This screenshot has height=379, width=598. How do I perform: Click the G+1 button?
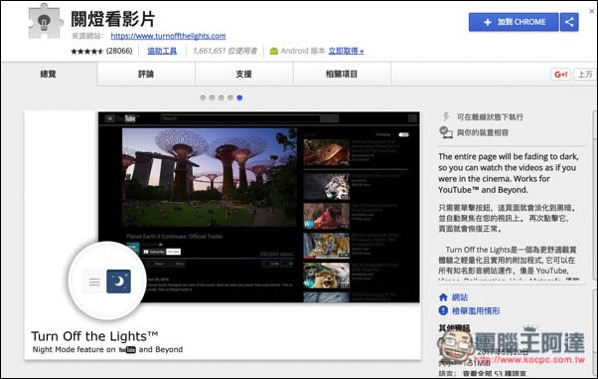click(561, 74)
